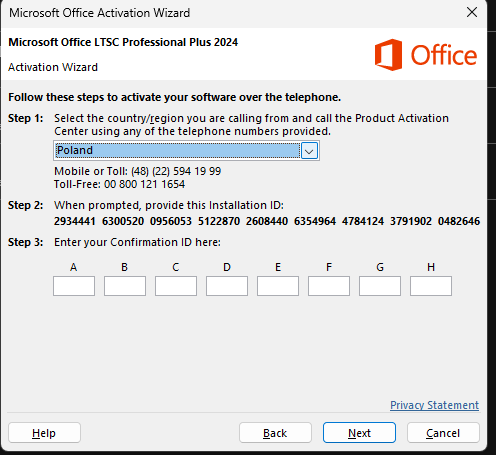Click the Microsoft Office LTSC Professional Plus 2024 heading

pyautogui.click(x=123, y=42)
